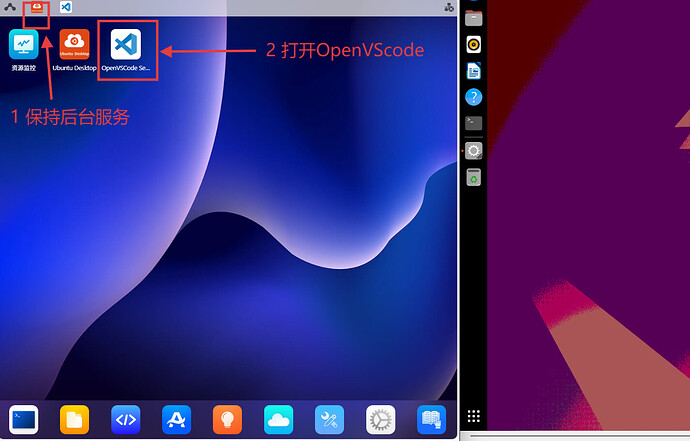
Task: Open the main menu icon at top-left corner
Action: (9, 7)
